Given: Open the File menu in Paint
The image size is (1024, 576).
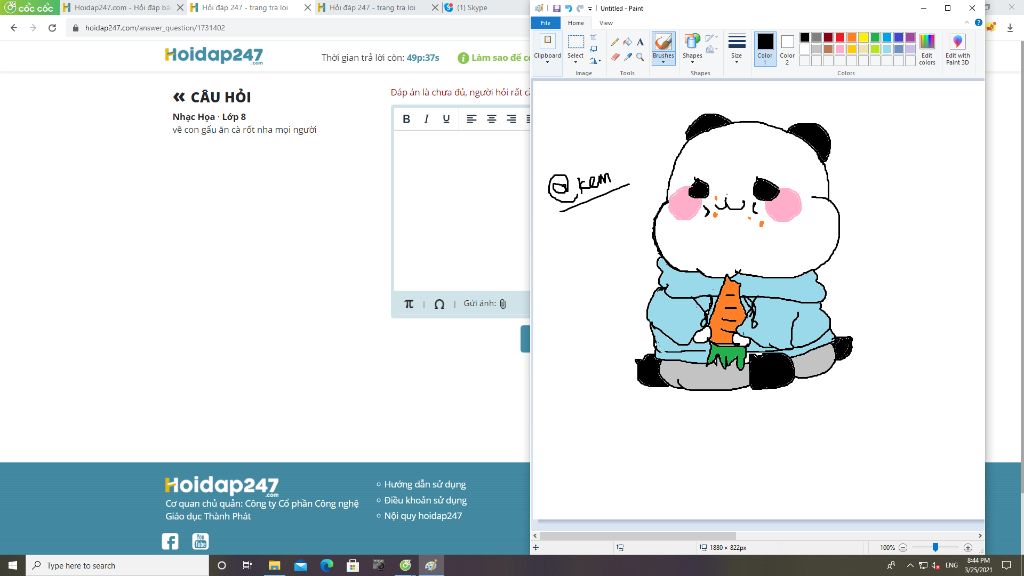Looking at the screenshot, I should click(x=545, y=23).
